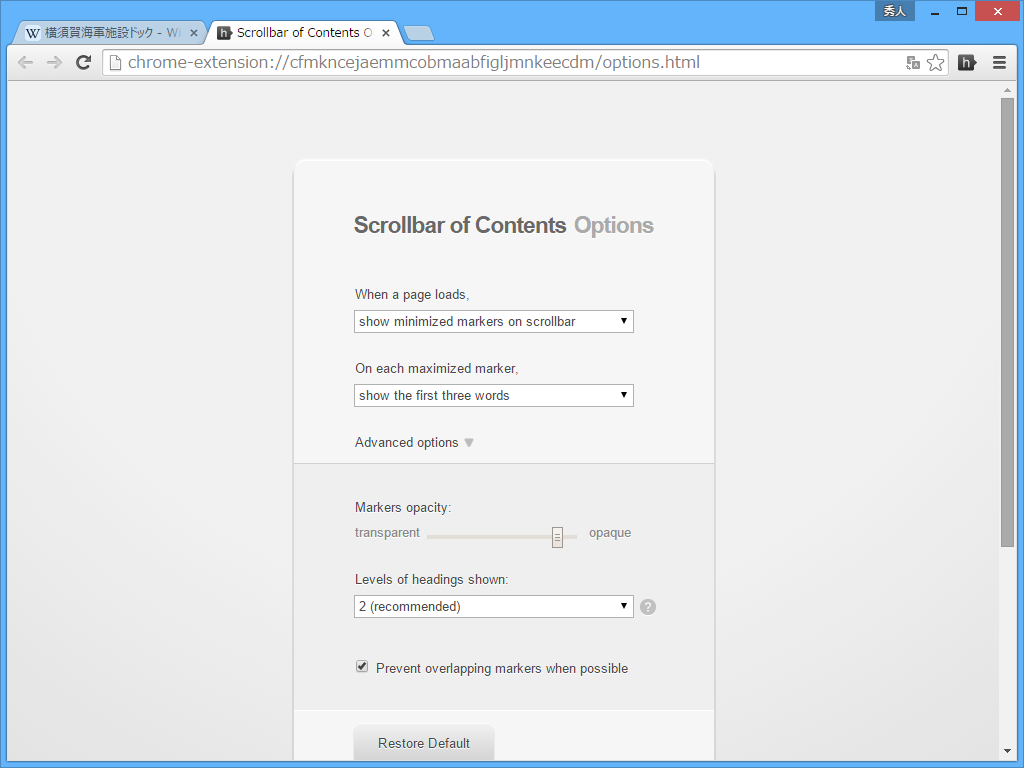Open the '2 (recommended)' headings levels dropdown
This screenshot has width=1024, height=768.
[x=494, y=606]
